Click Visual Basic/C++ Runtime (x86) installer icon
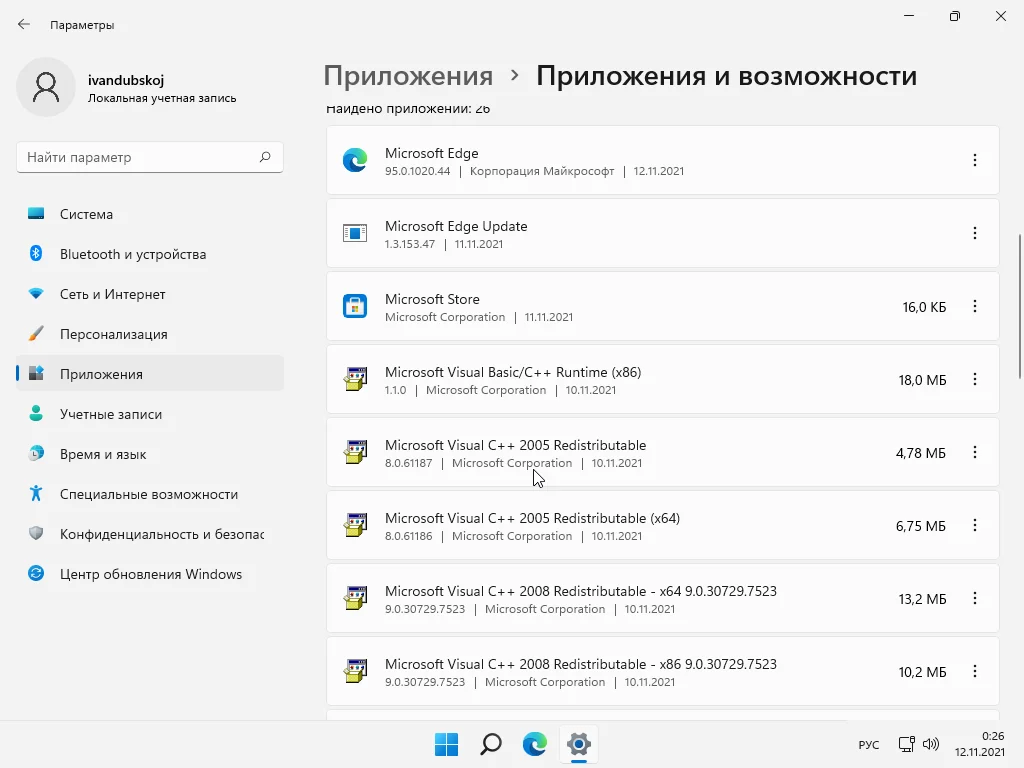 click(355, 379)
